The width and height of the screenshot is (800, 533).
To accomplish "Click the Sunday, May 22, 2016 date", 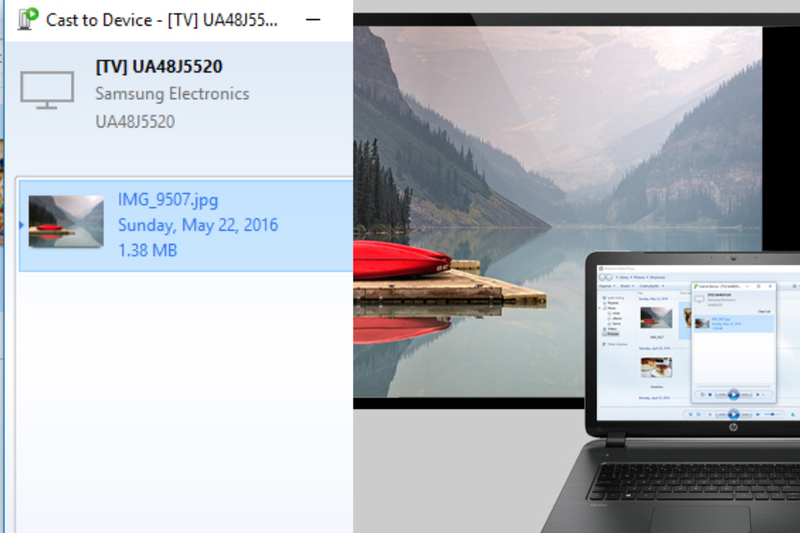I will pos(198,225).
